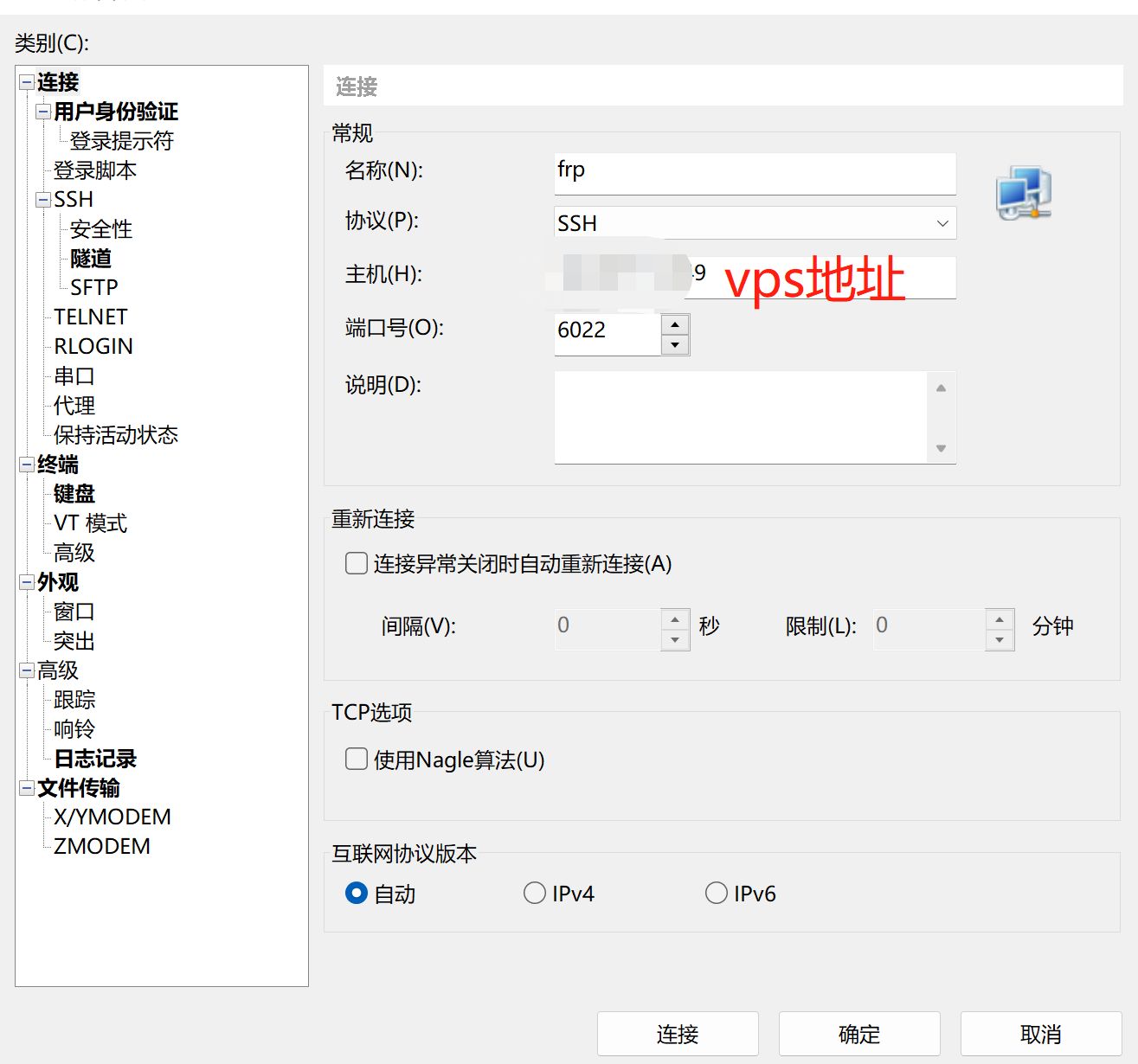Enable 使用Nagle算法 option
Image resolution: width=1138 pixels, height=1064 pixels.
pyautogui.click(x=356, y=759)
